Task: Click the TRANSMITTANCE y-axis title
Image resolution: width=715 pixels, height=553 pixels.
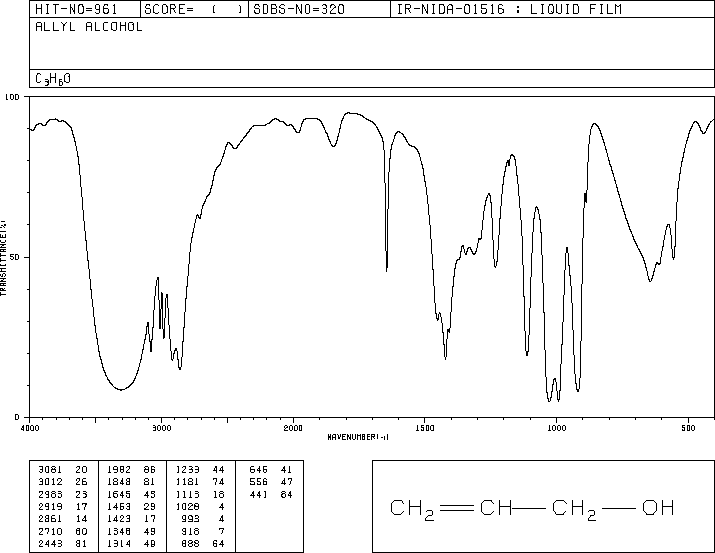Action: [4, 258]
